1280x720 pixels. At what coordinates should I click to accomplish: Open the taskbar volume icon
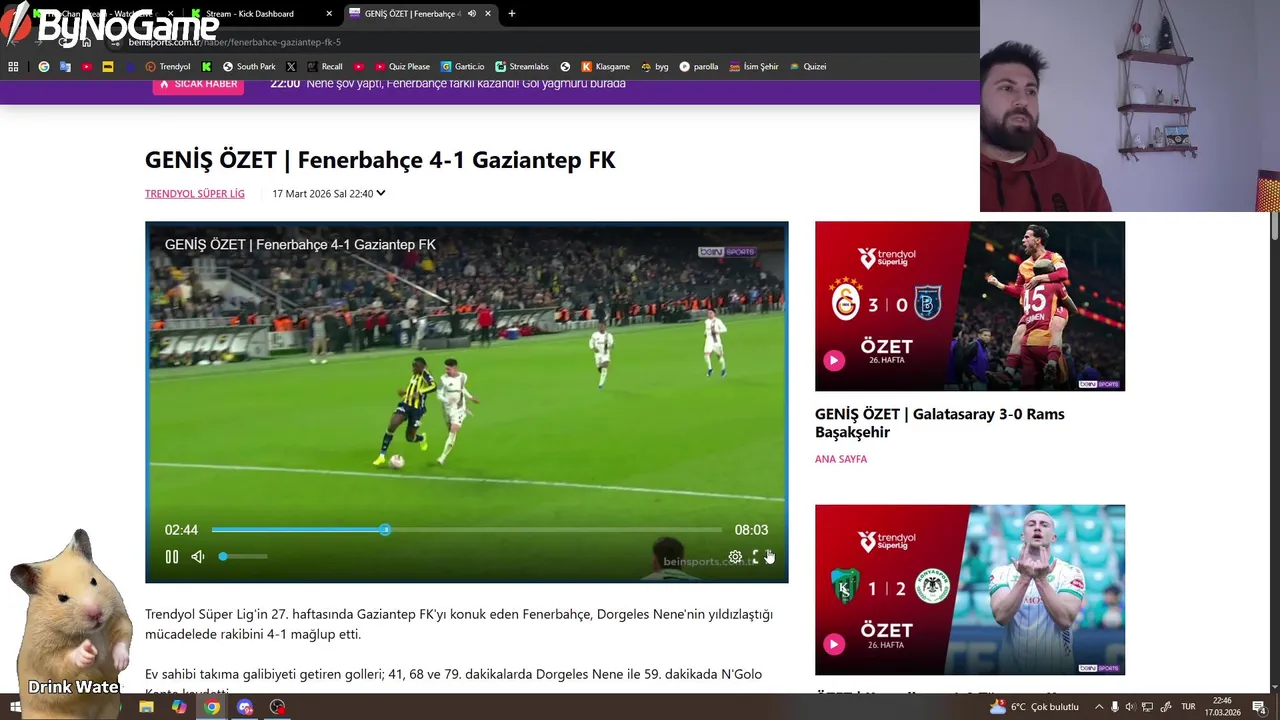coord(1130,707)
